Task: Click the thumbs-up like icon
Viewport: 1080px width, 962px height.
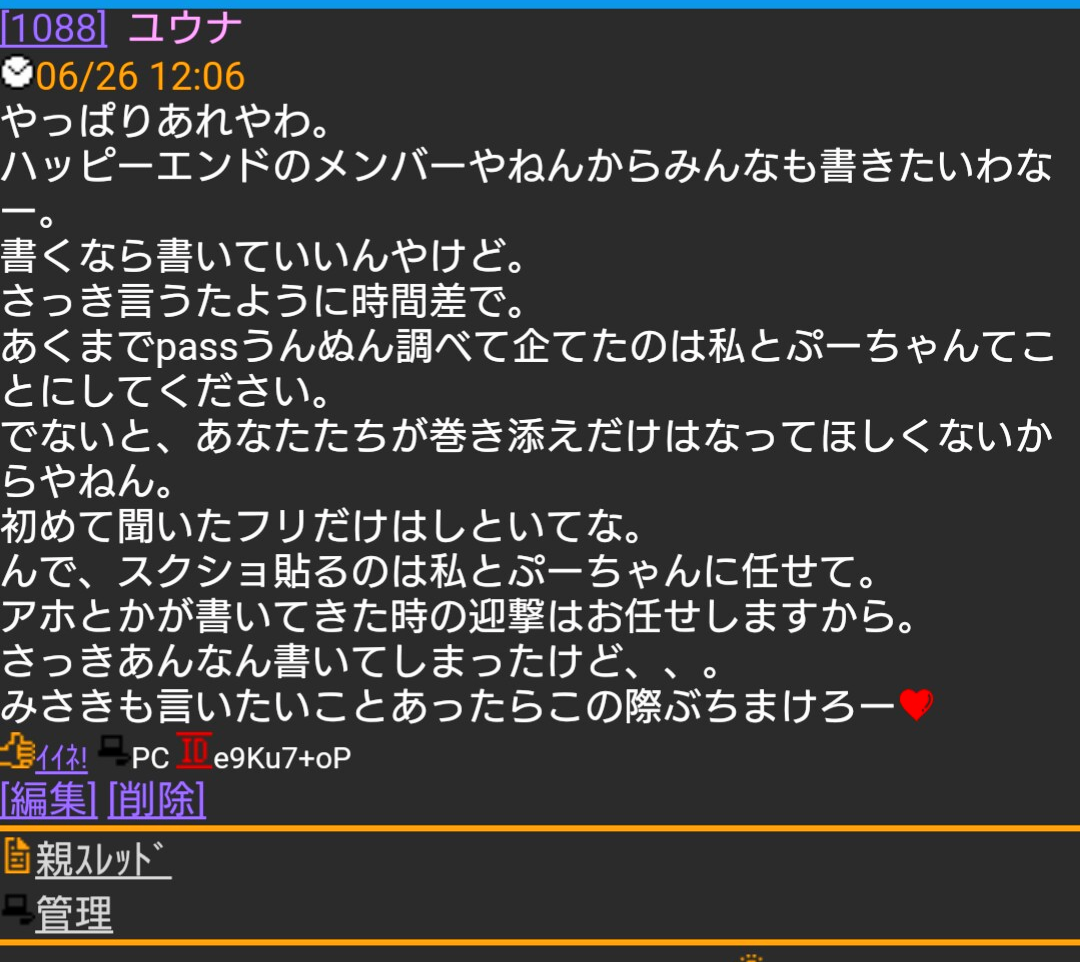Action: point(17,751)
